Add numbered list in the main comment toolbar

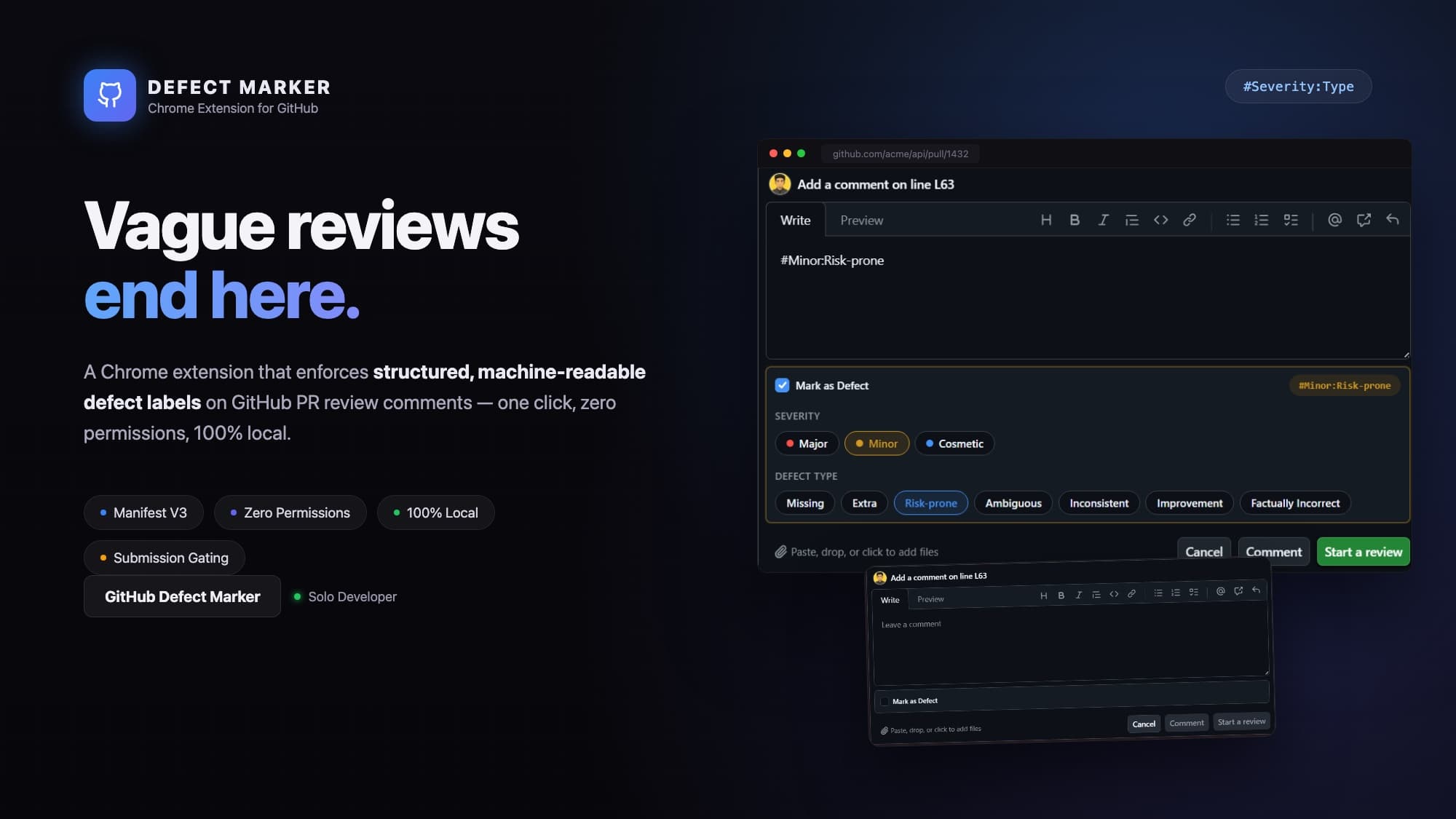(1262, 220)
